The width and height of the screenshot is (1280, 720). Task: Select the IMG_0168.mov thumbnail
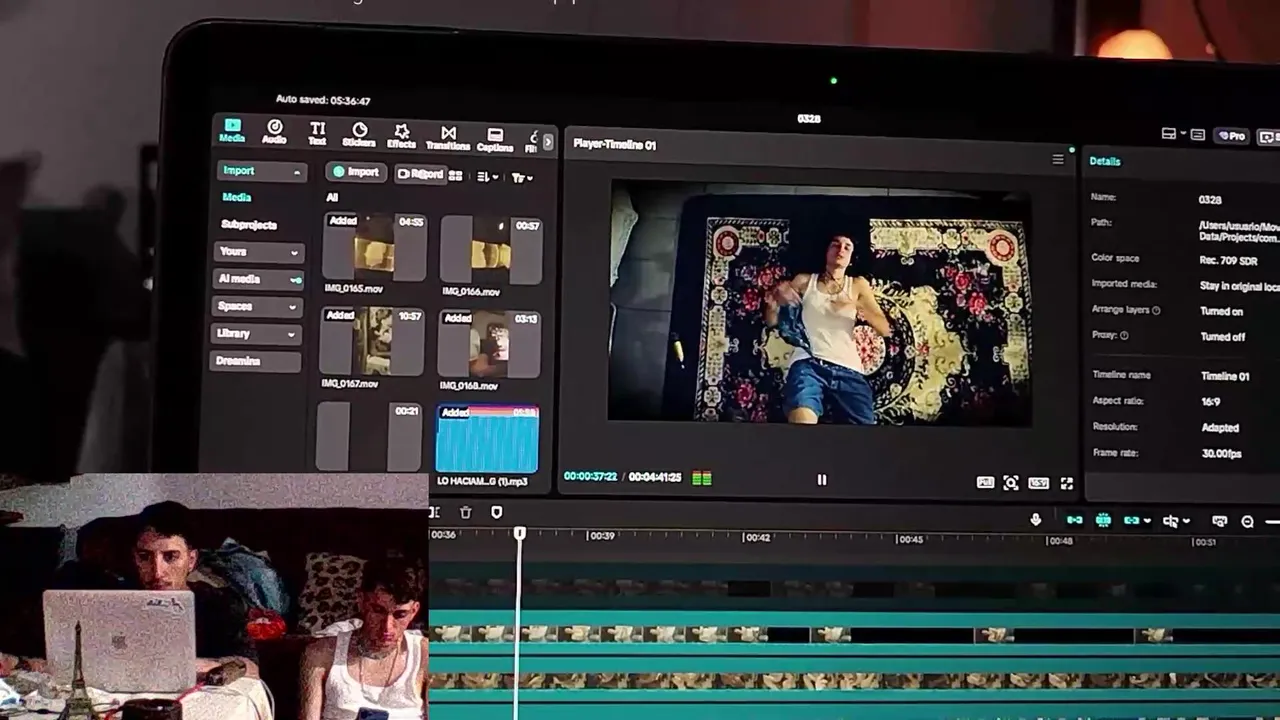pos(490,345)
